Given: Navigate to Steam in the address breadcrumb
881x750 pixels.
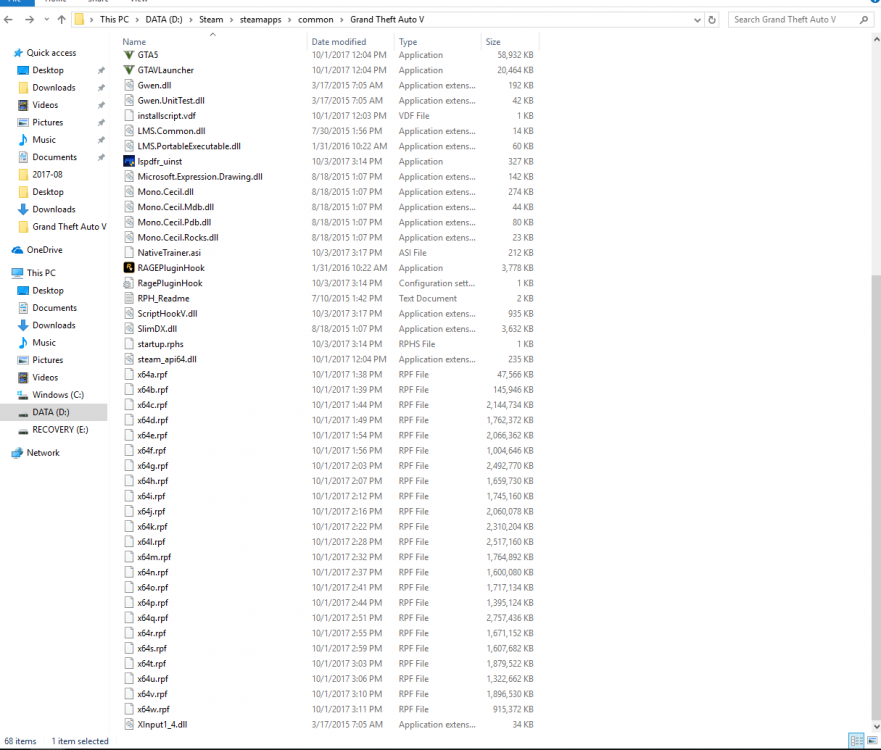Looking at the screenshot, I should [211, 20].
